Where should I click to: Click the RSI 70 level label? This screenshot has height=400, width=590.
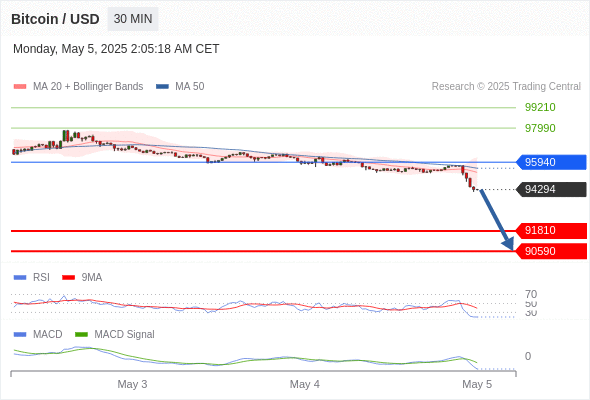point(531,294)
